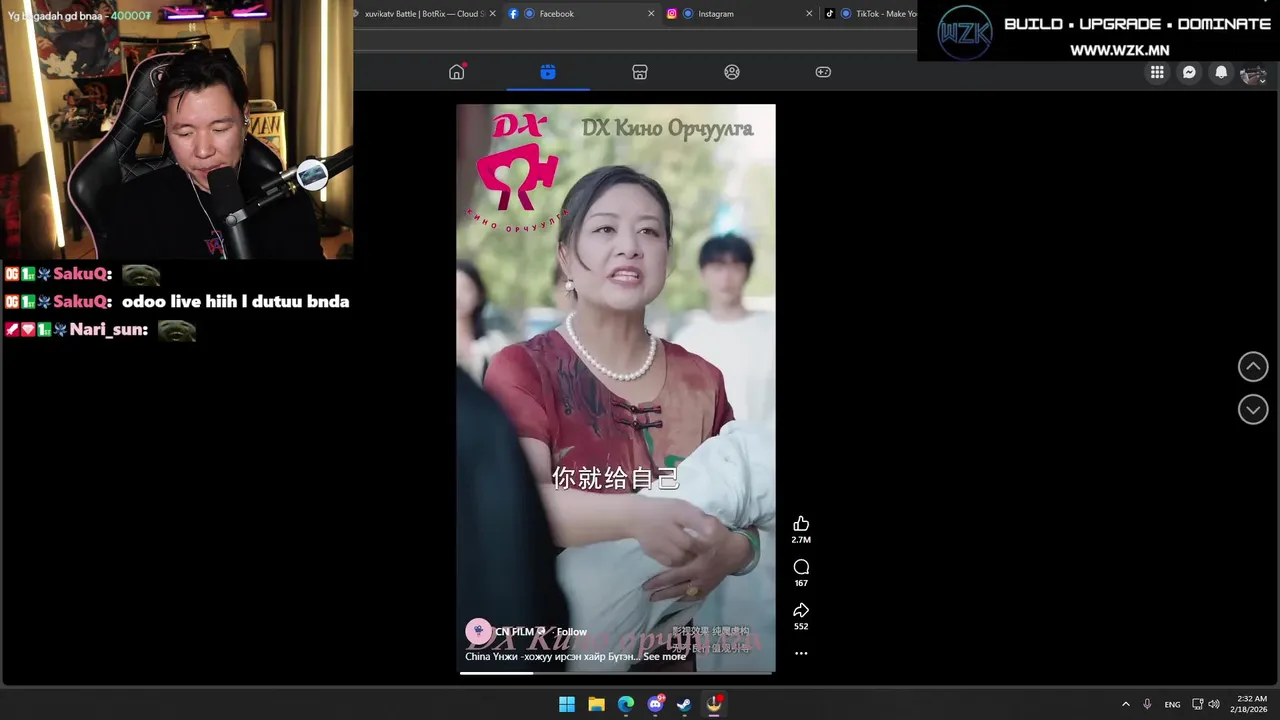
Task: Open Facebook Marketplace icon
Action: (640, 72)
